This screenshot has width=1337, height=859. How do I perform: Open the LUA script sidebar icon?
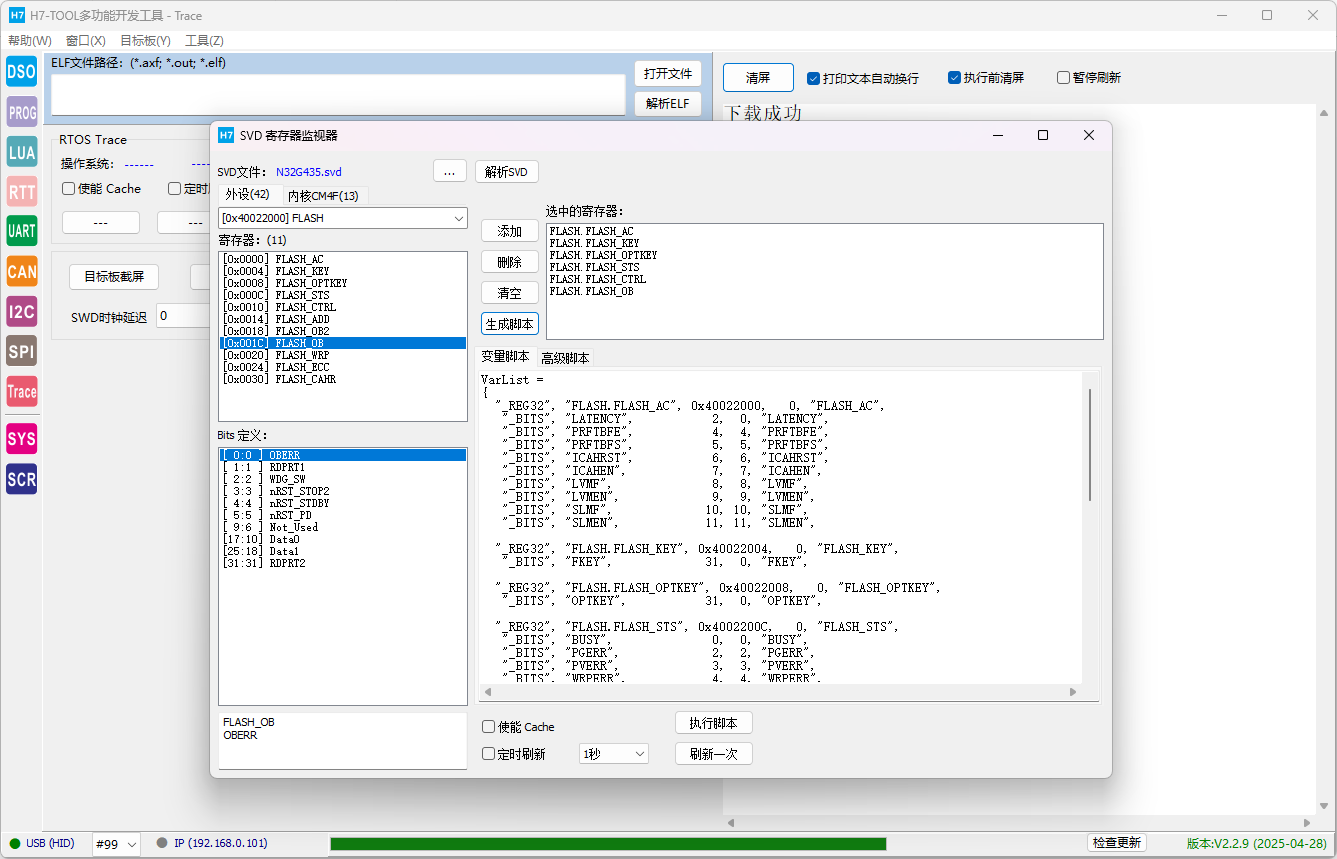[21, 152]
